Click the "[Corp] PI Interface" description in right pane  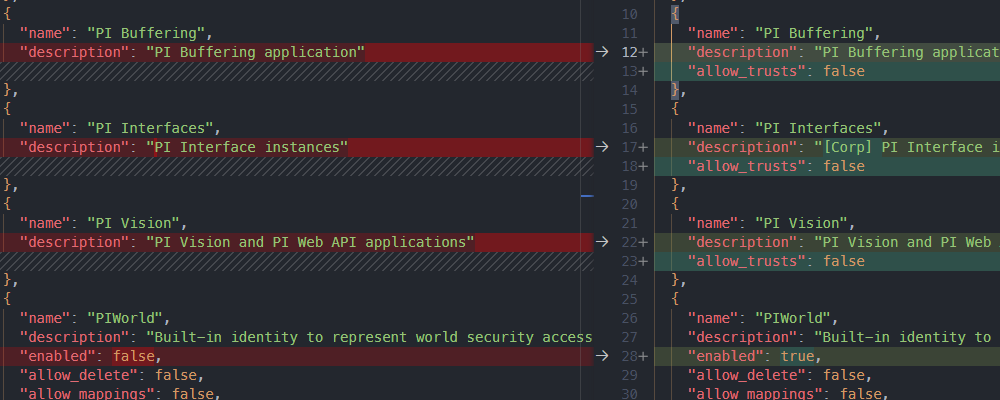(900, 147)
